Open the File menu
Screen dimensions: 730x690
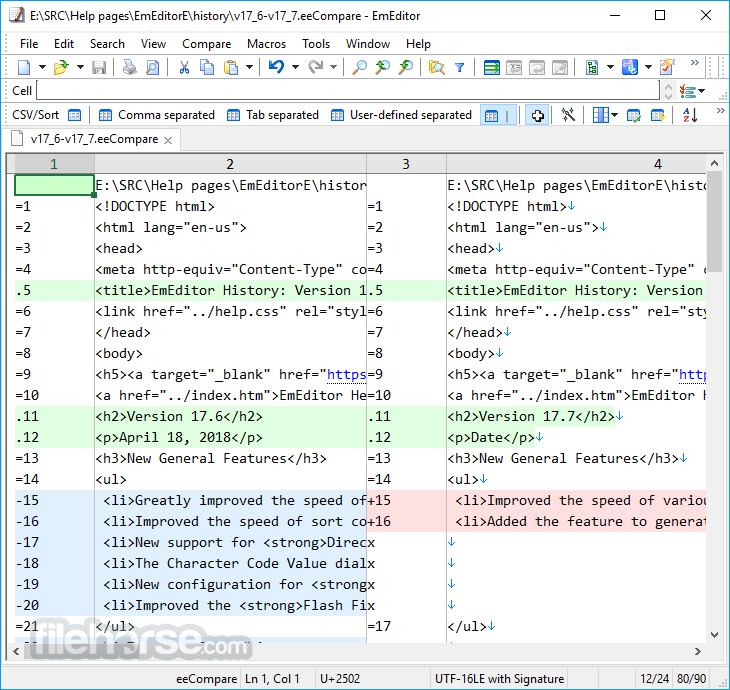[29, 44]
